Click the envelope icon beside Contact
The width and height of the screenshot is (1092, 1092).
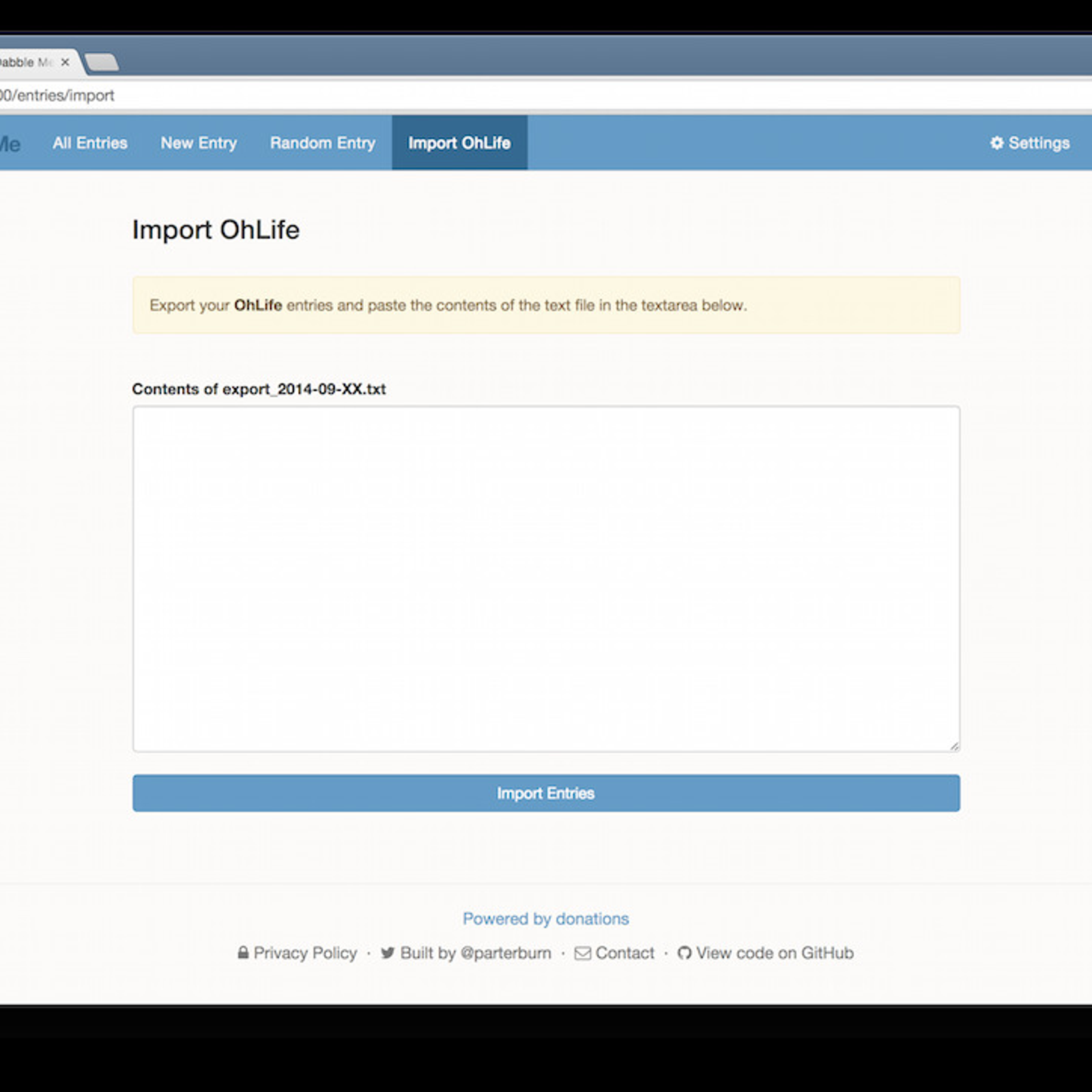(x=583, y=953)
